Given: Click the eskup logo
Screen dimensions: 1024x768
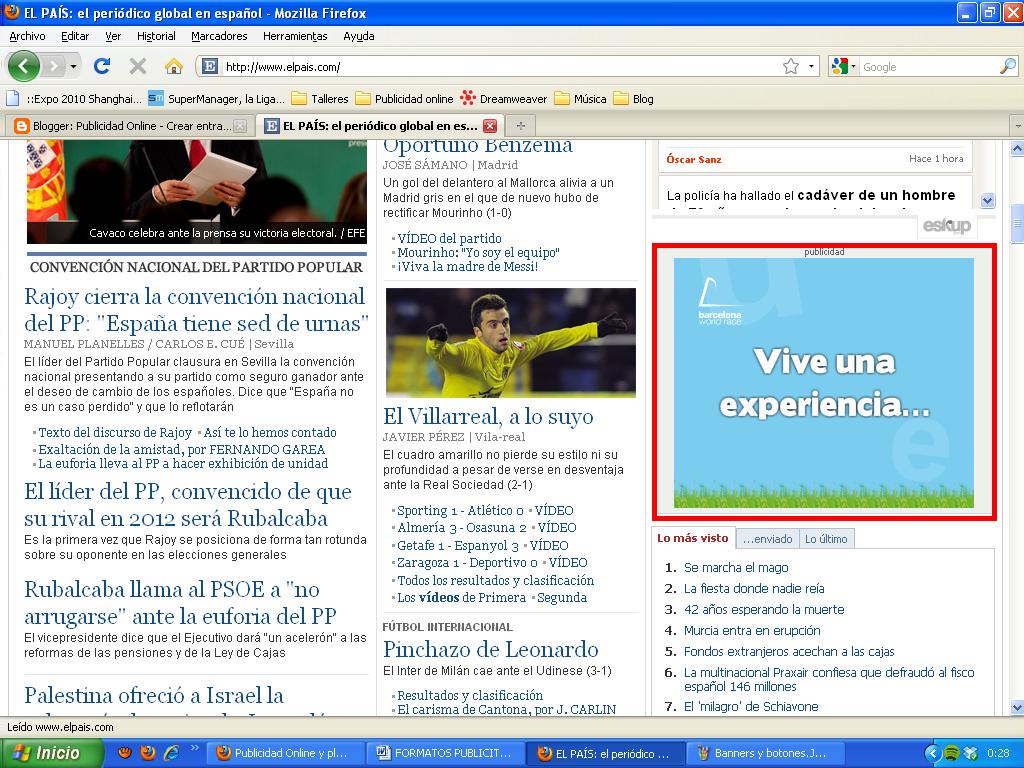Looking at the screenshot, I should pyautogui.click(x=947, y=226).
